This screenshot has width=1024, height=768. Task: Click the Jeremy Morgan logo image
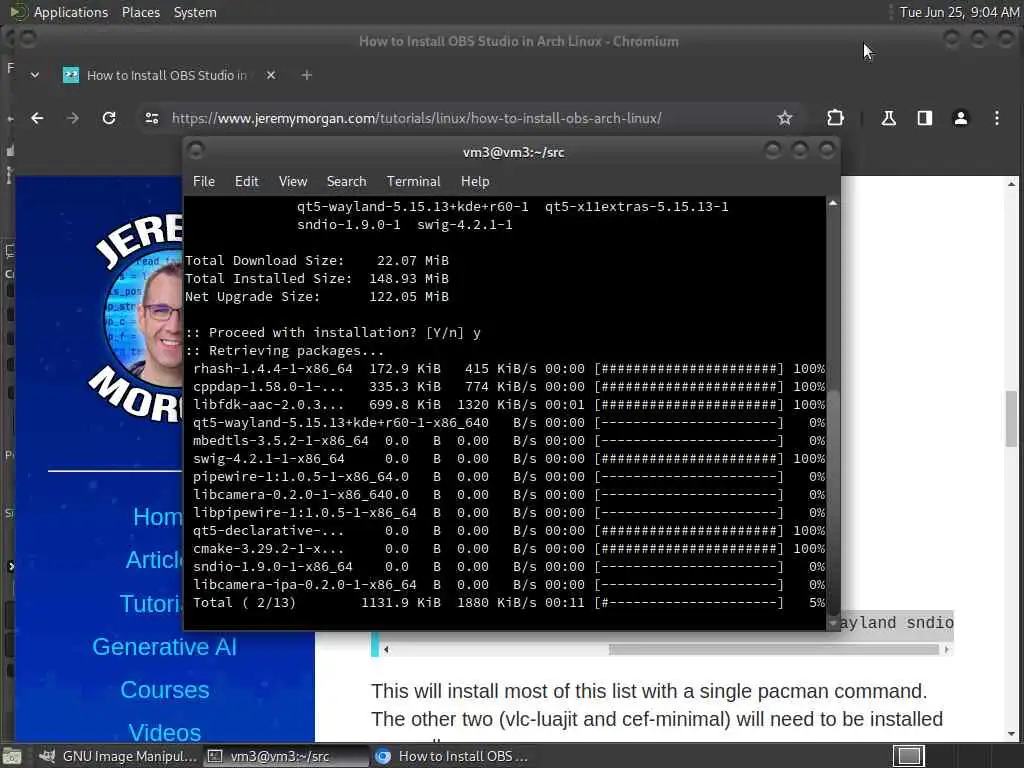click(136, 317)
